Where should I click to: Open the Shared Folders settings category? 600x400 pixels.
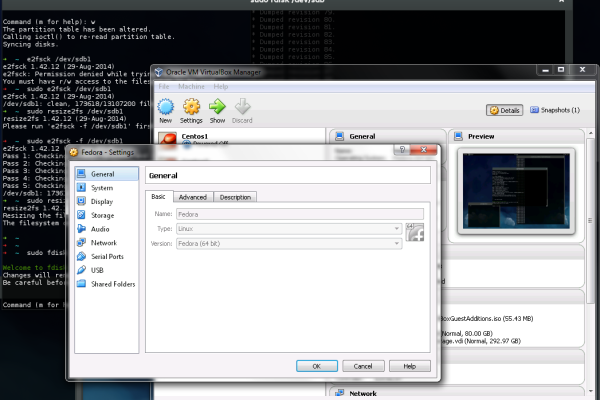coord(107,284)
